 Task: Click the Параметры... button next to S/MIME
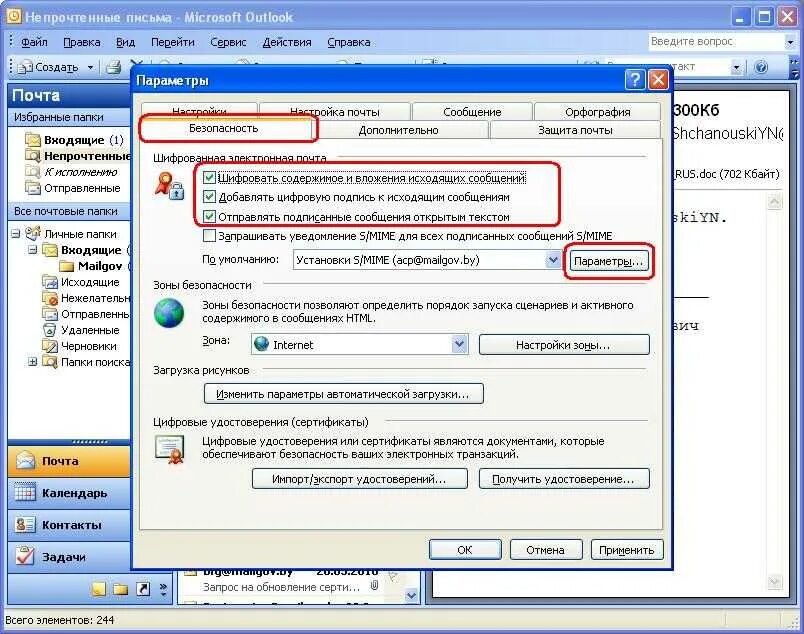[608, 261]
